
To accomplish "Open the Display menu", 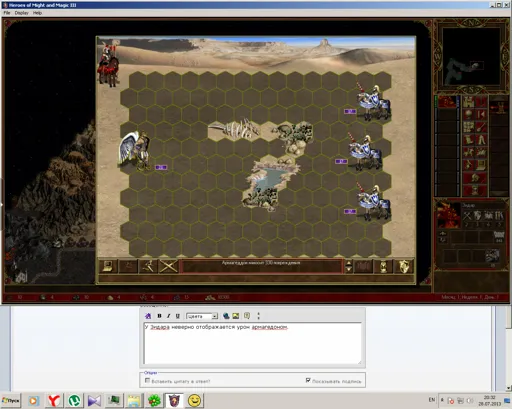I will pyautogui.click(x=21, y=13).
